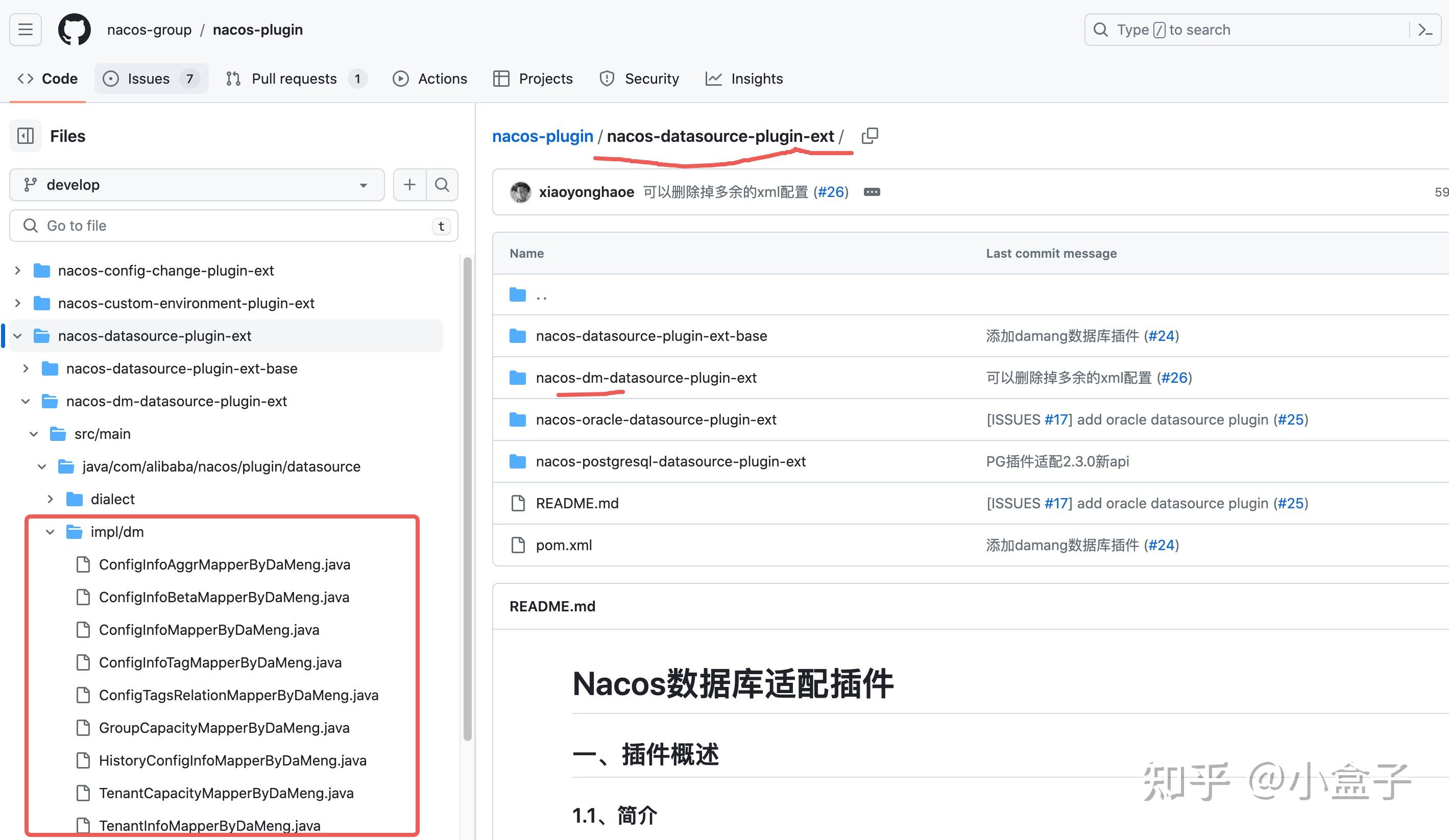Screen dimensions: 1449x840
Task: Click the GitHub logo
Action: click(74, 29)
